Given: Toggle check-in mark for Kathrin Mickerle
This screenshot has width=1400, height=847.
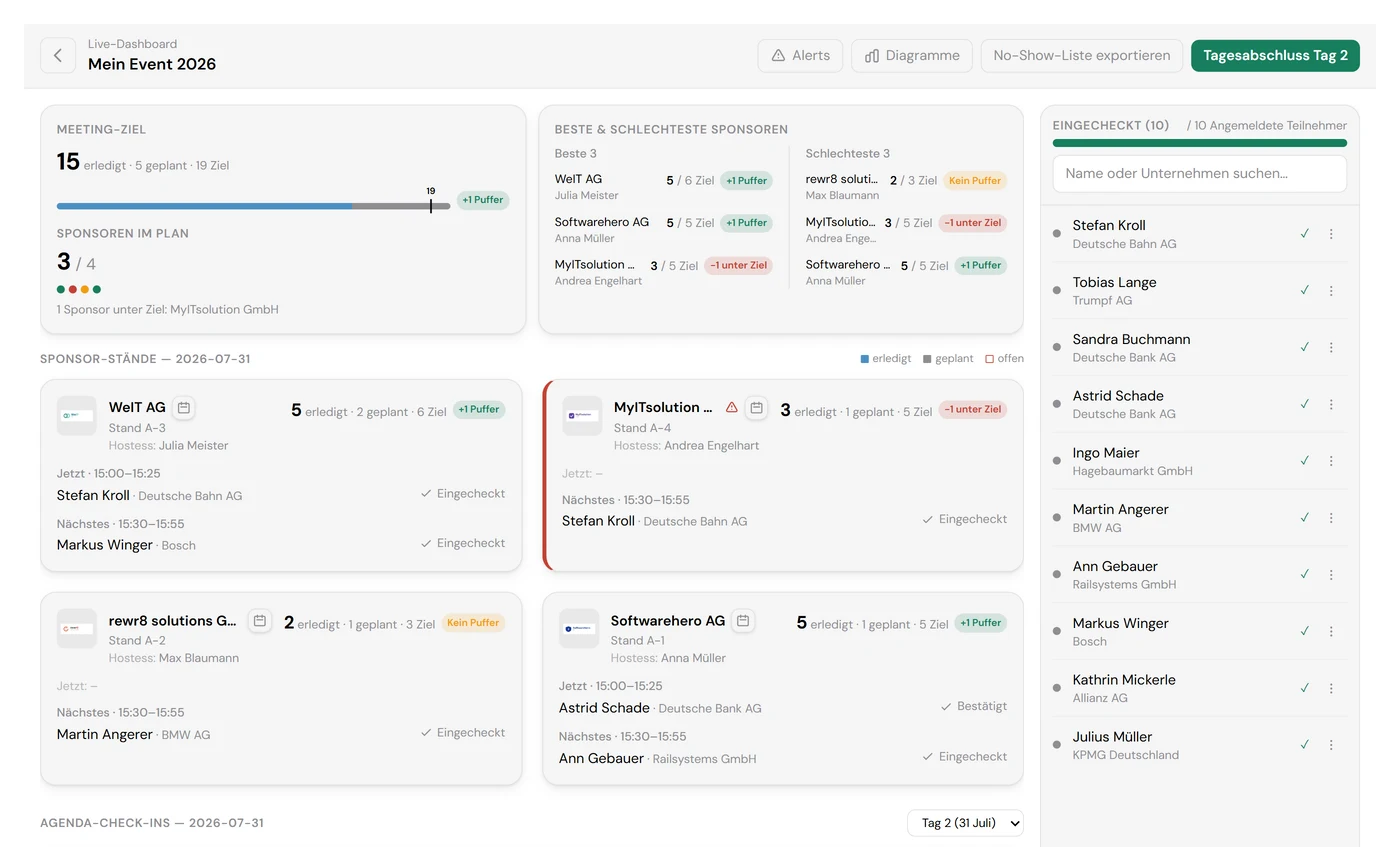Looking at the screenshot, I should tap(1304, 688).
